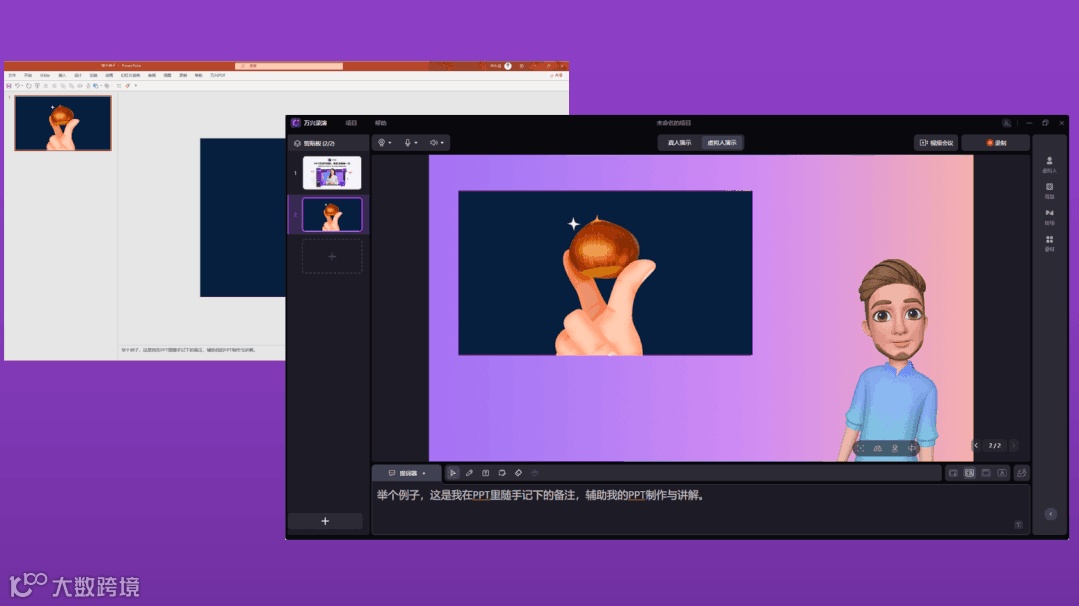Open the 提词器 teleprompter dropdown
The image size is (1079, 606).
(x=407, y=473)
